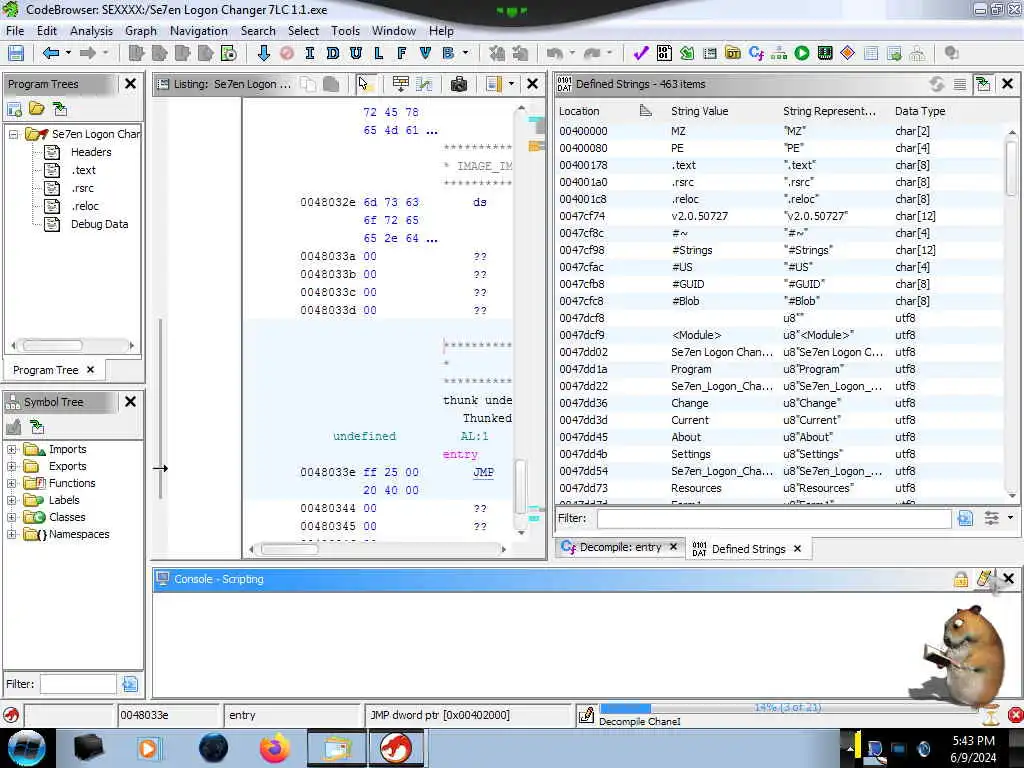Navigate to next data down arrow
1024x768 pixels.
(x=264, y=54)
